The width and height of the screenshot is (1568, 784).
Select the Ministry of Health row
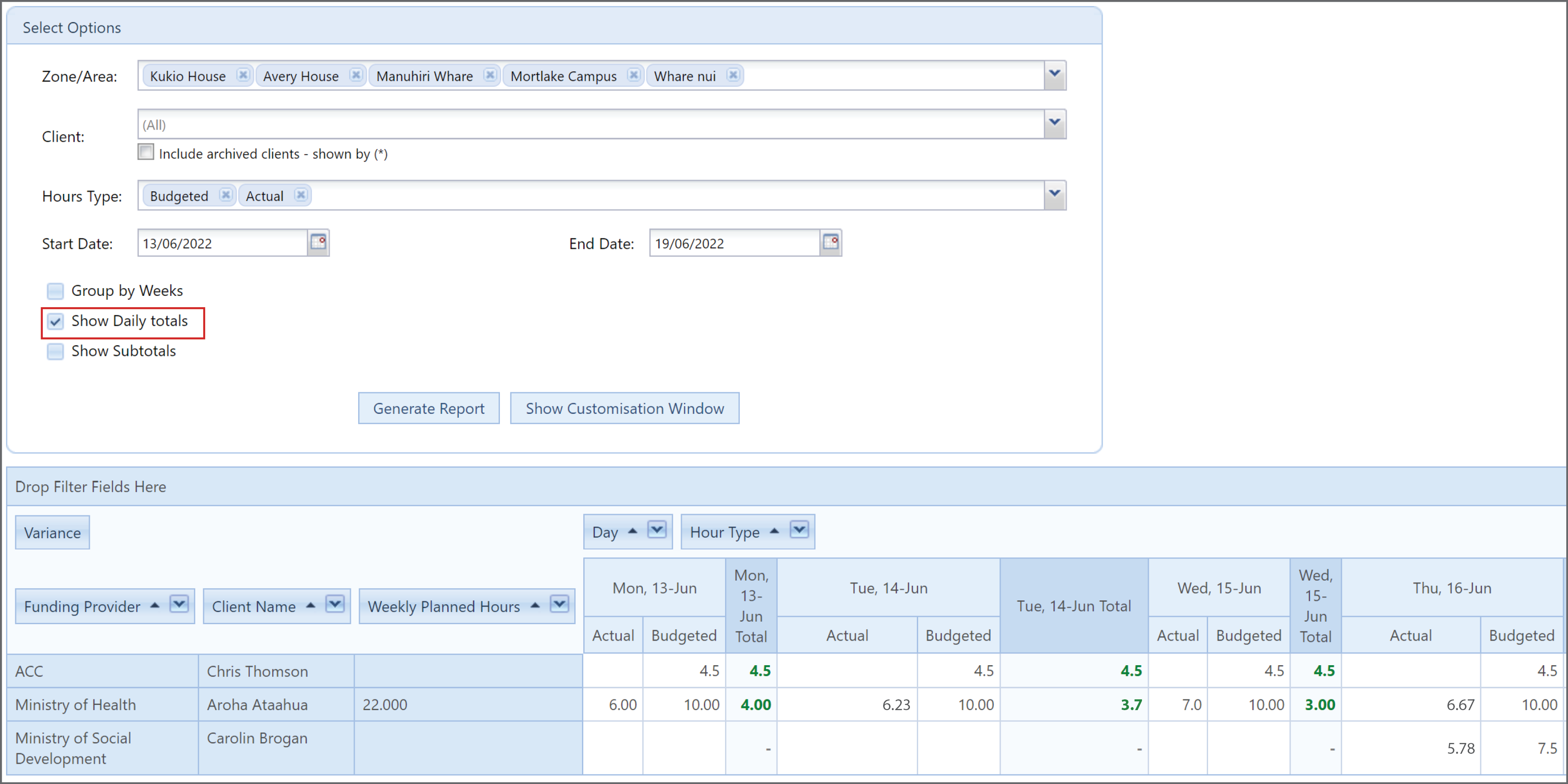pyautogui.click(x=102, y=704)
